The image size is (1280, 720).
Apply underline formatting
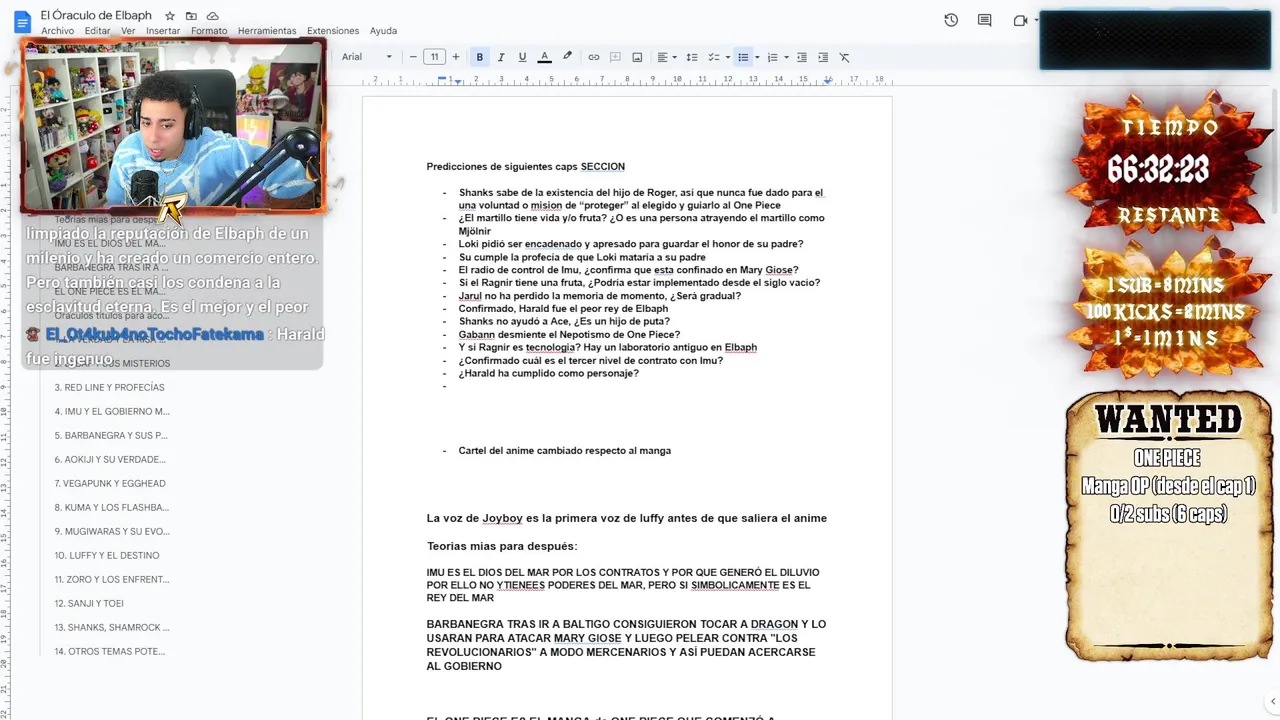click(522, 57)
